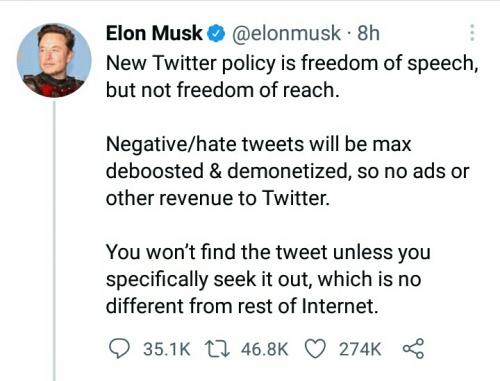Click the 46.8K retweets count
The height and width of the screenshot is (381, 500).
click(264, 349)
